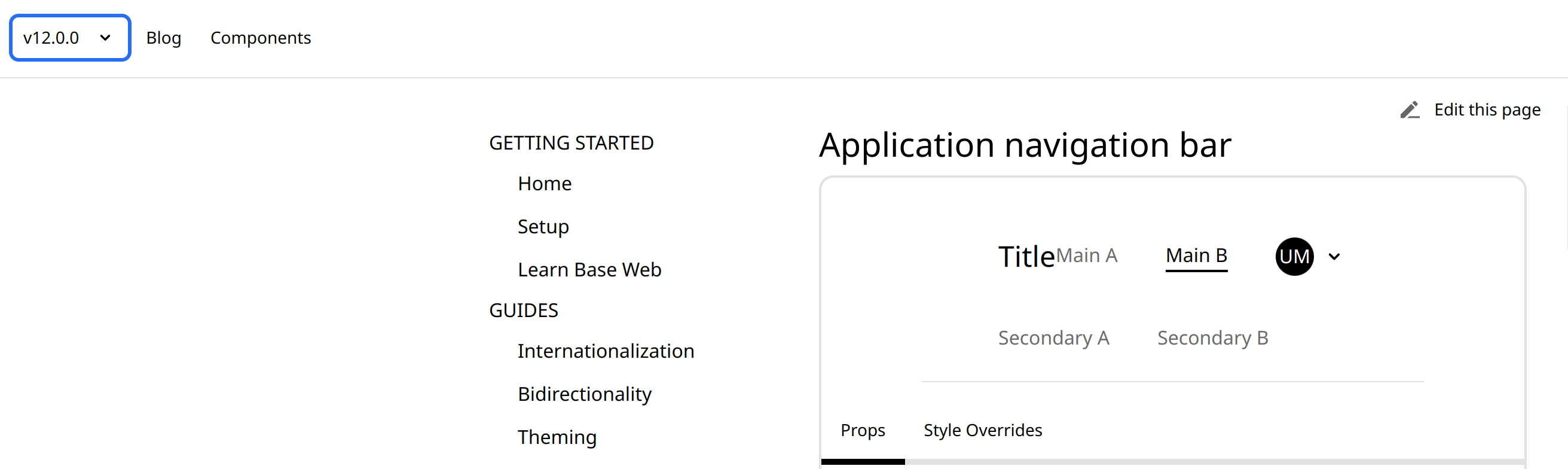Click the UM user avatar

(x=1294, y=257)
